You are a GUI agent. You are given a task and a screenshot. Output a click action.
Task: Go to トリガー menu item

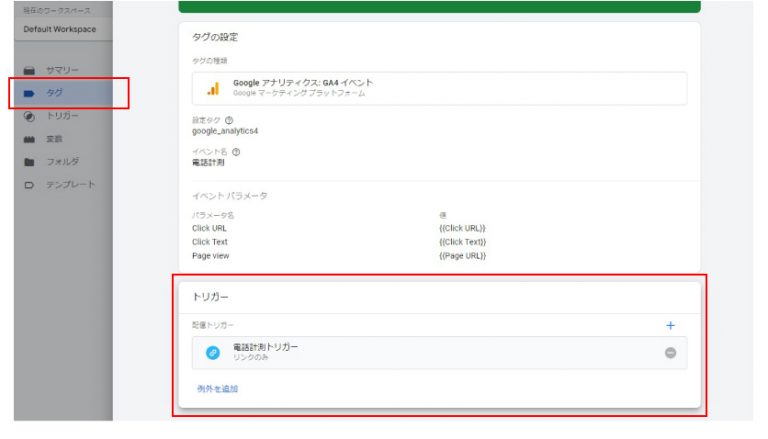tap(62, 116)
